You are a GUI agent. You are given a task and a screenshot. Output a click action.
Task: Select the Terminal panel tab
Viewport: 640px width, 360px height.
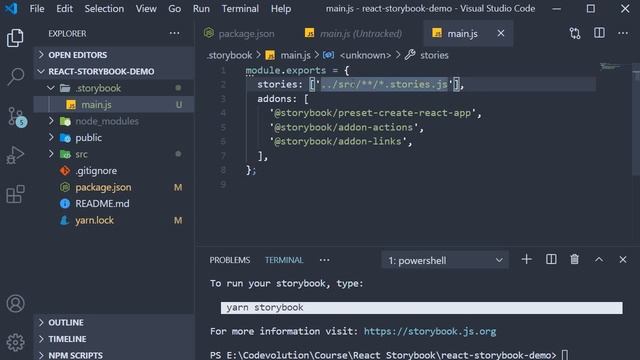[284, 260]
